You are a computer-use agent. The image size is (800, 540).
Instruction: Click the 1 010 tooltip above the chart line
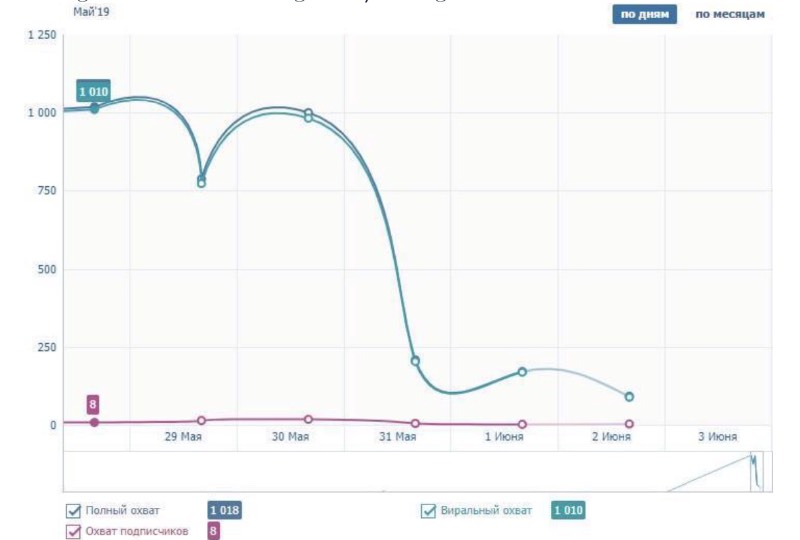[x=93, y=92]
